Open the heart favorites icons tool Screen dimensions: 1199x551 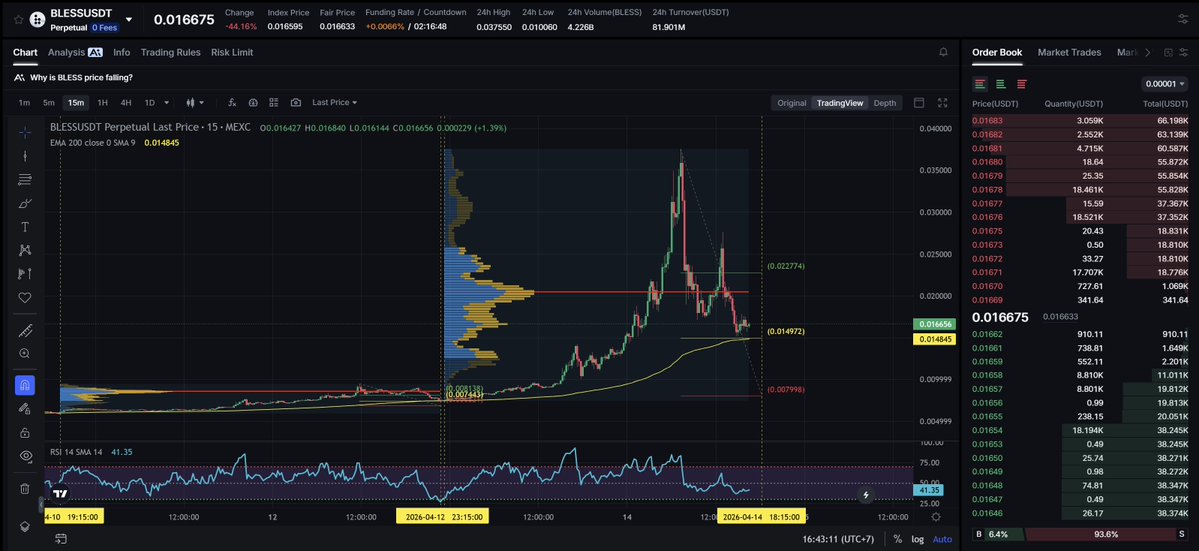click(24, 297)
